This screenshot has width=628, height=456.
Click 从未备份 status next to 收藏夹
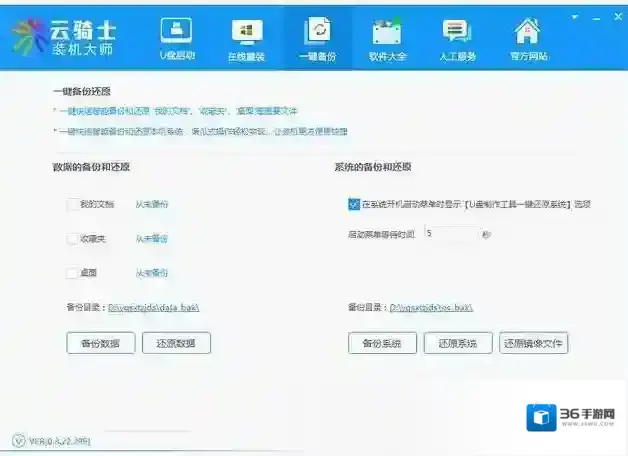(152, 239)
